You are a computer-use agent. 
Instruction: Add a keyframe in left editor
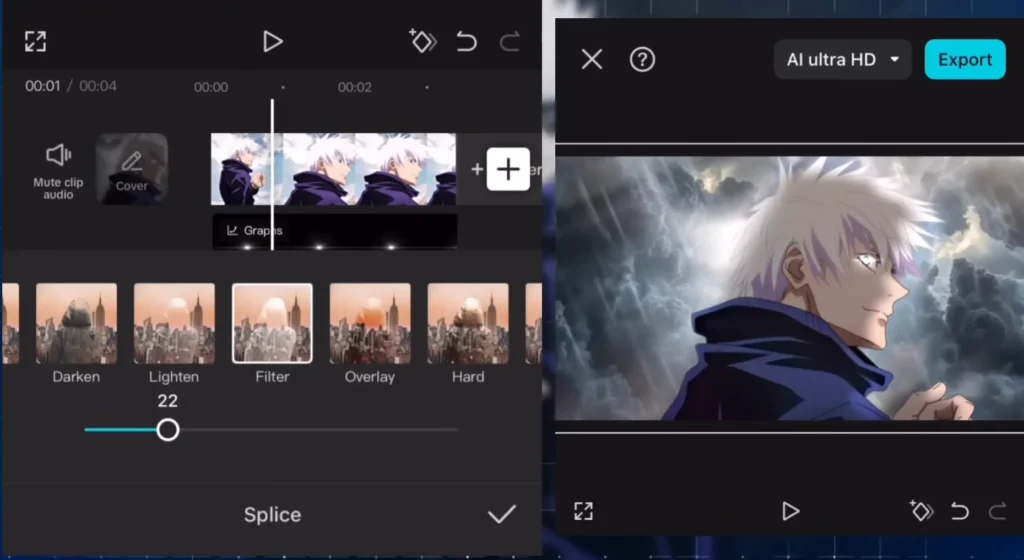pos(423,42)
